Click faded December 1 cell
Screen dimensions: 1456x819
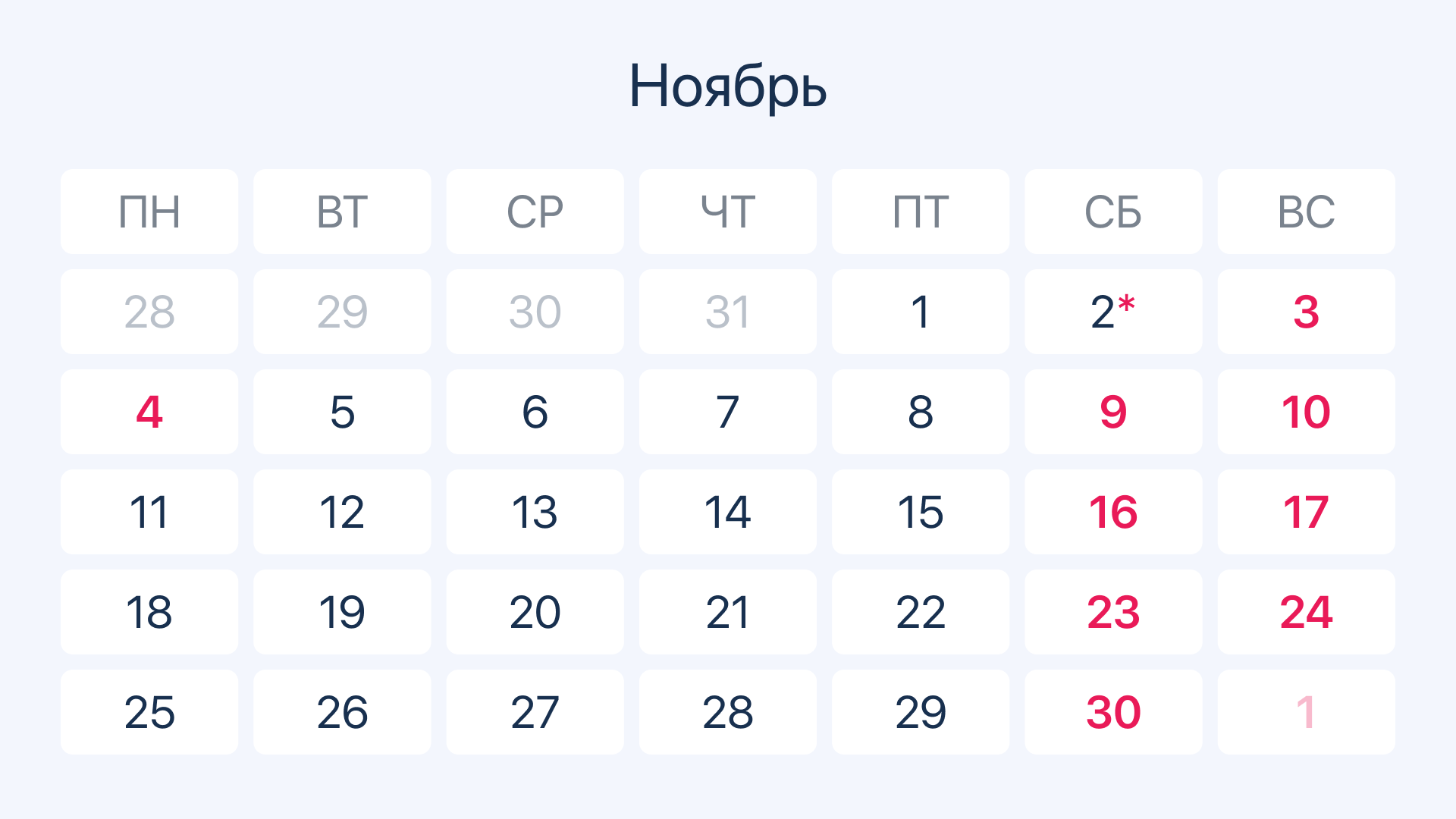point(1305,712)
